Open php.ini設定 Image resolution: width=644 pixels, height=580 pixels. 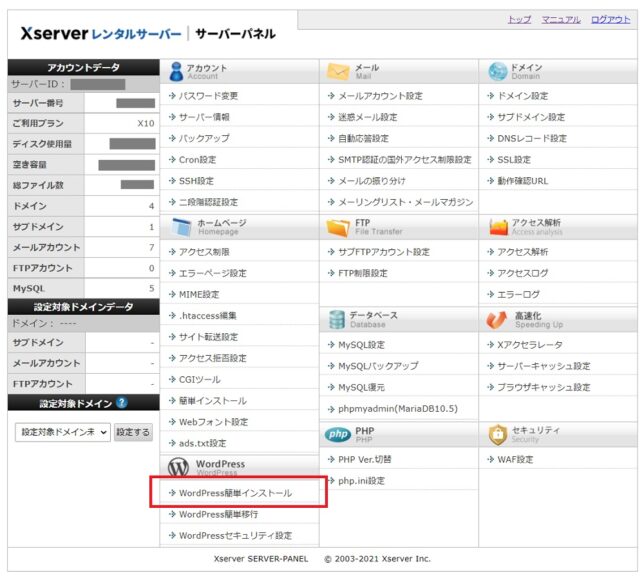pos(361,481)
